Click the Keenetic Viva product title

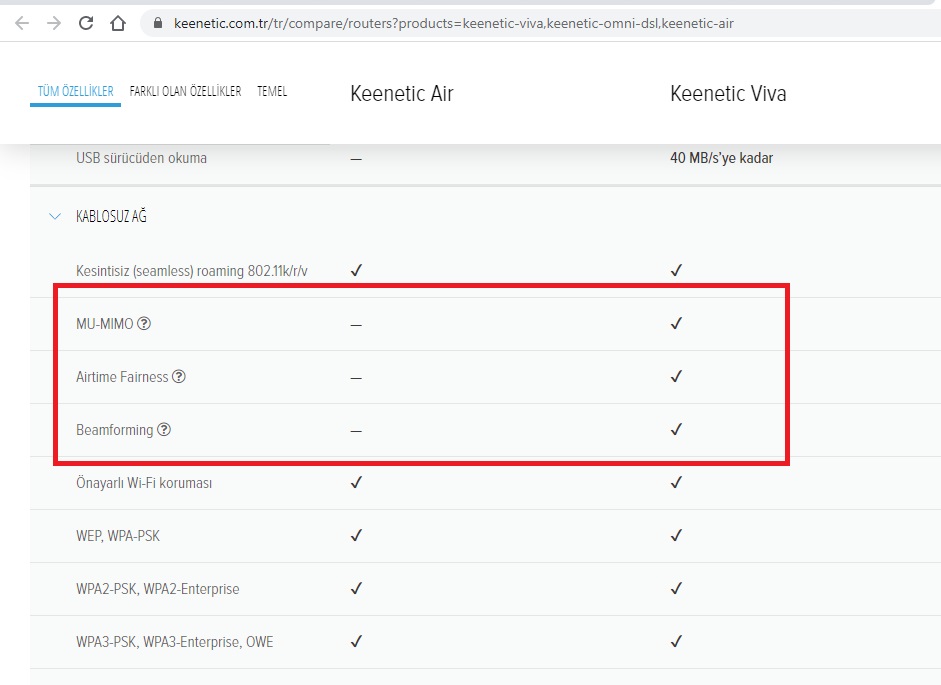tap(728, 94)
